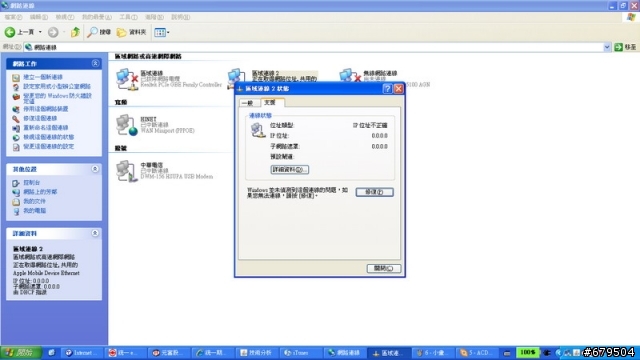
Task: Toggle the Folders (資料夾) pane button
Action: point(131,32)
